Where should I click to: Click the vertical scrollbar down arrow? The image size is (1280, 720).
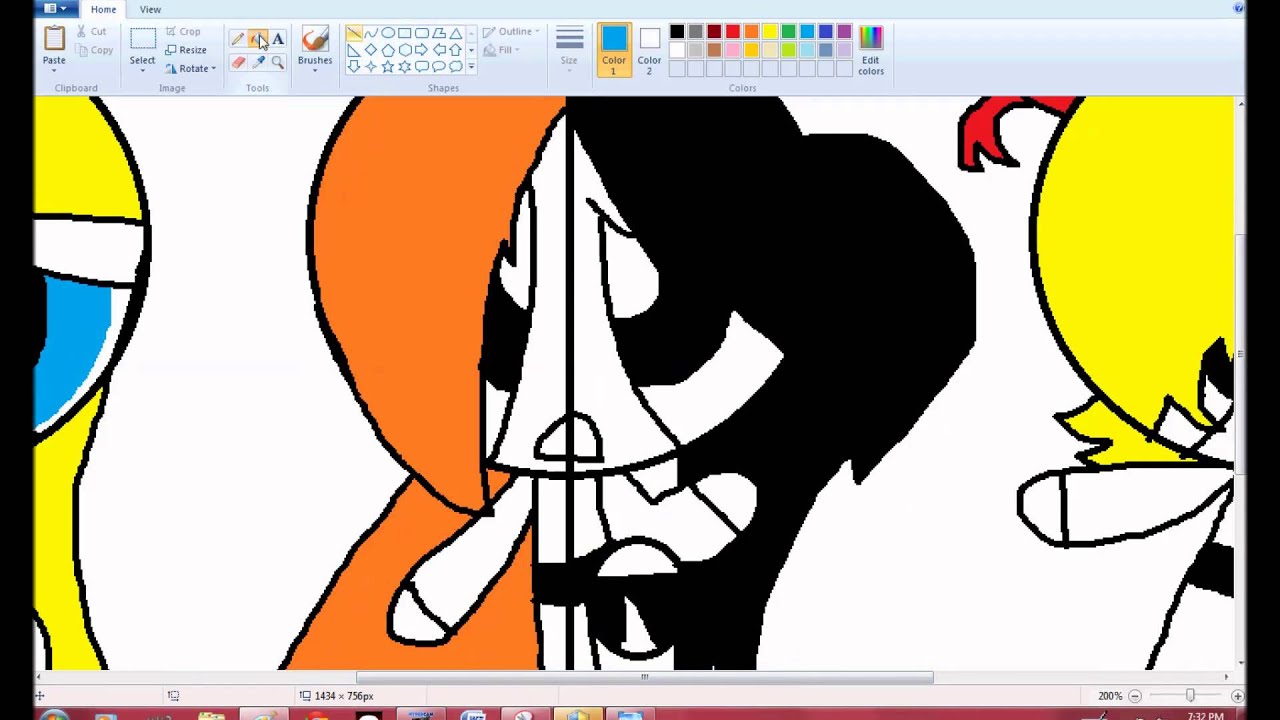click(1240, 662)
